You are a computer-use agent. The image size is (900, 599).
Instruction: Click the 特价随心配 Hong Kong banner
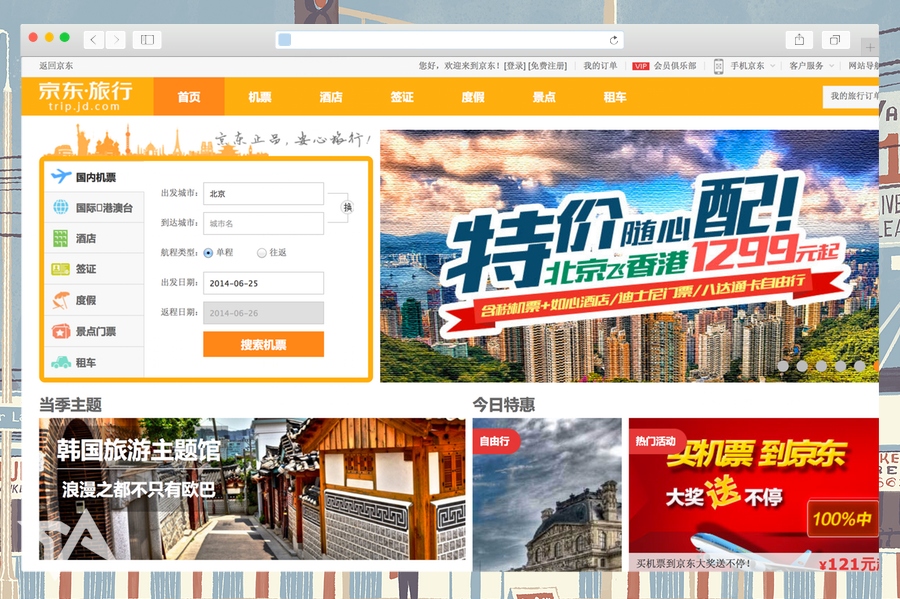pos(629,256)
